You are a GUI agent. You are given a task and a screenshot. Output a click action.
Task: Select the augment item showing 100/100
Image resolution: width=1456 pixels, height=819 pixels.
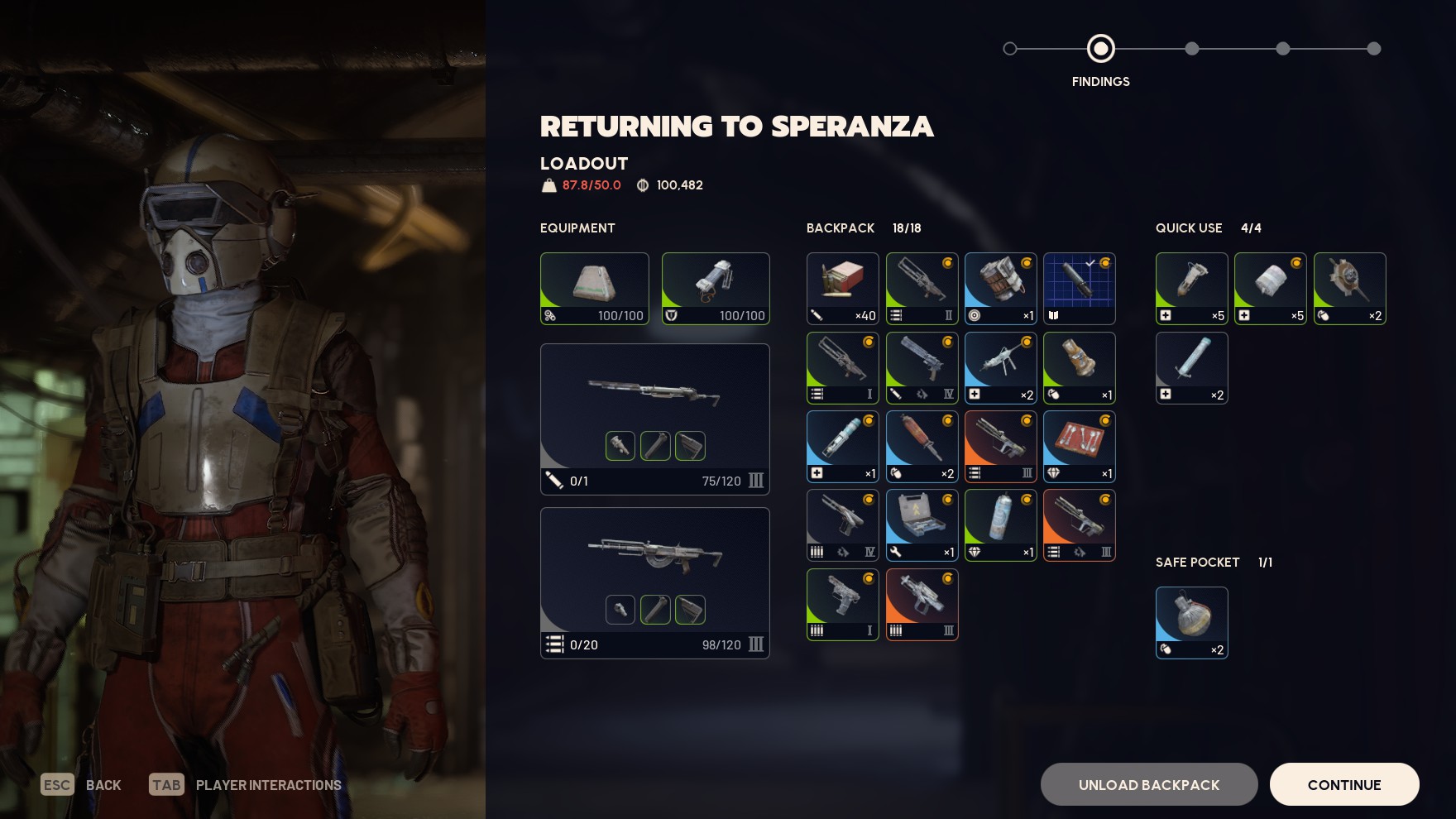point(594,289)
